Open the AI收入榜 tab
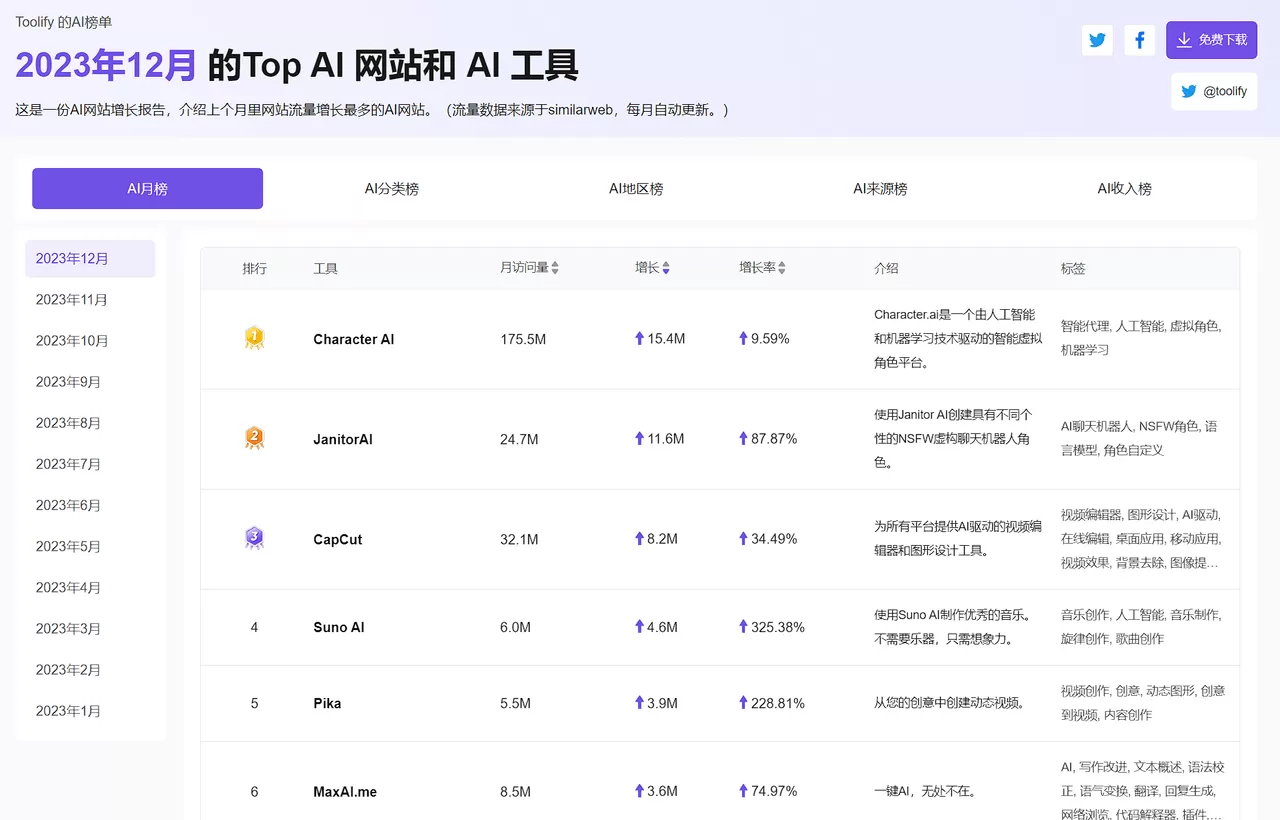 pyautogui.click(x=1124, y=188)
